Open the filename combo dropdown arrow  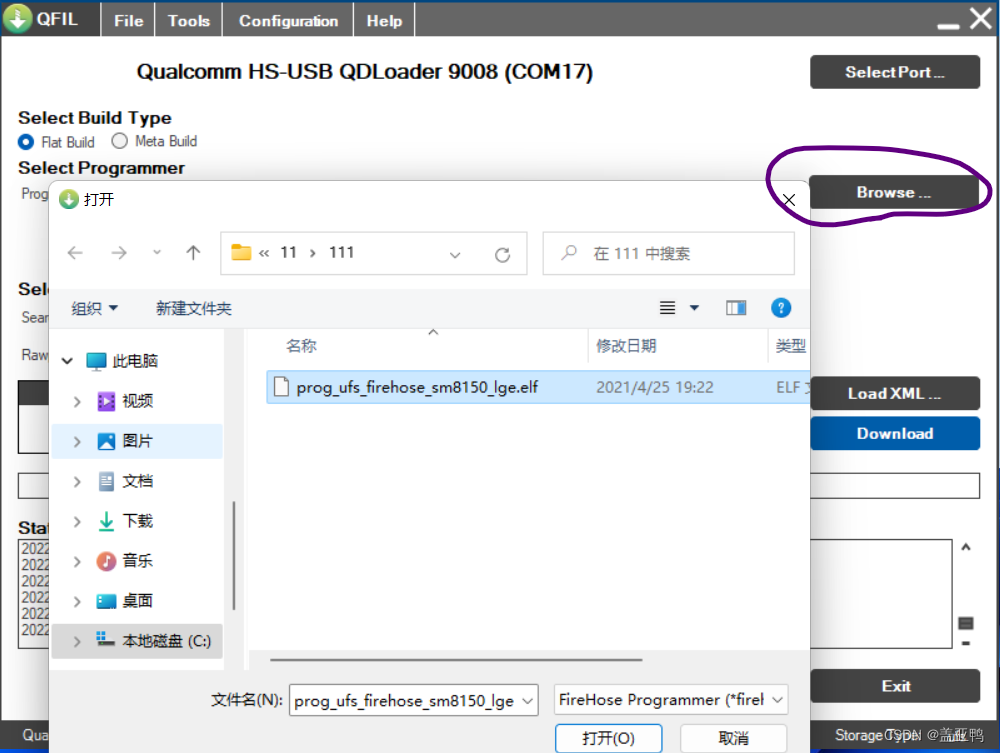pos(528,701)
